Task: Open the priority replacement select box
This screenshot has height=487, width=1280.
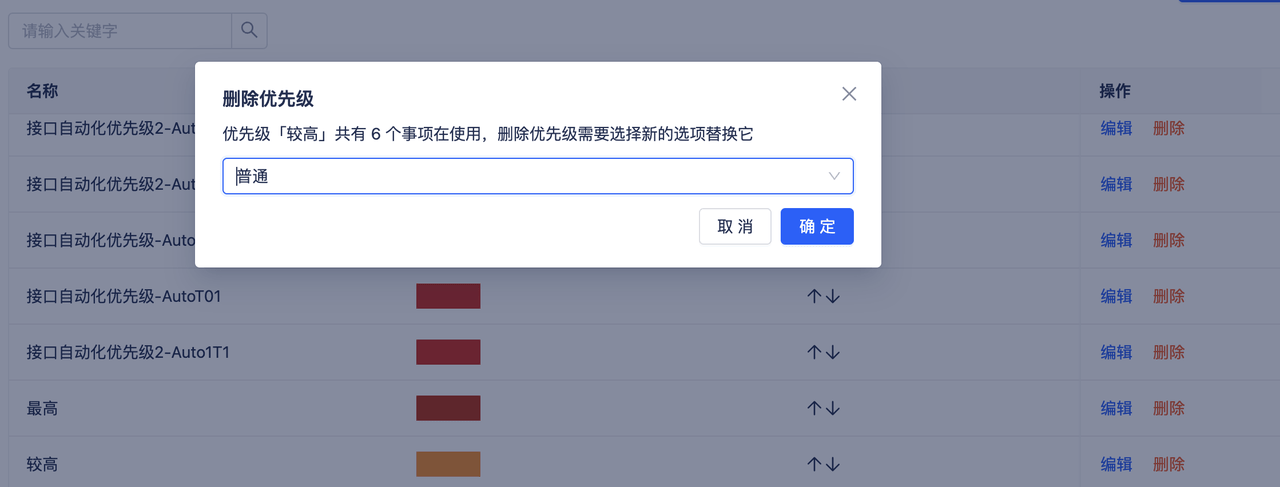Action: coord(538,176)
